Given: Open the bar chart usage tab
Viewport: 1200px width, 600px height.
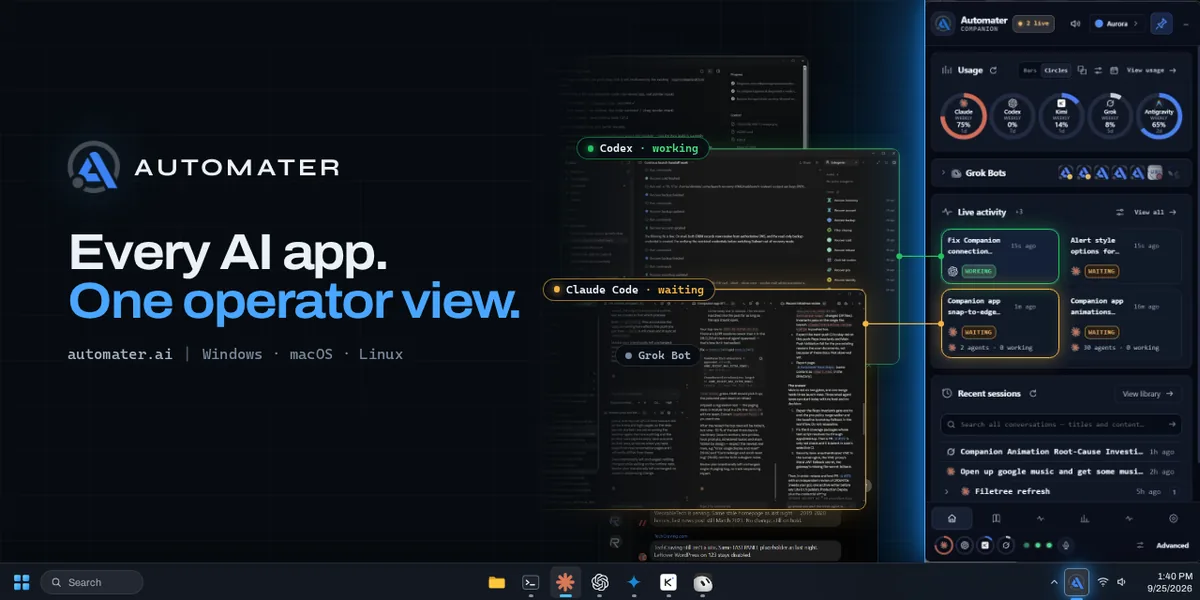Looking at the screenshot, I should tap(1084, 518).
